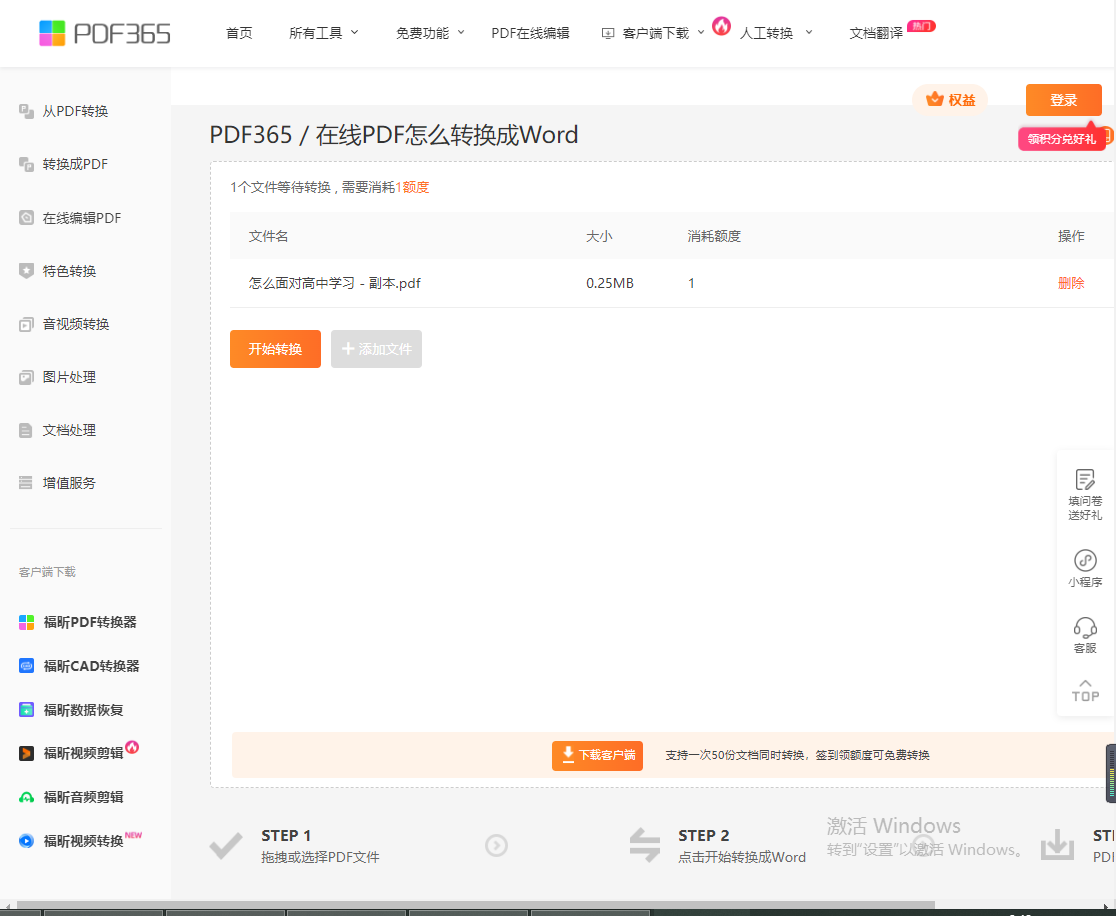Image resolution: width=1116 pixels, height=916 pixels.
Task: Select 在线编辑PDF in the sidebar
Action: pos(82,218)
